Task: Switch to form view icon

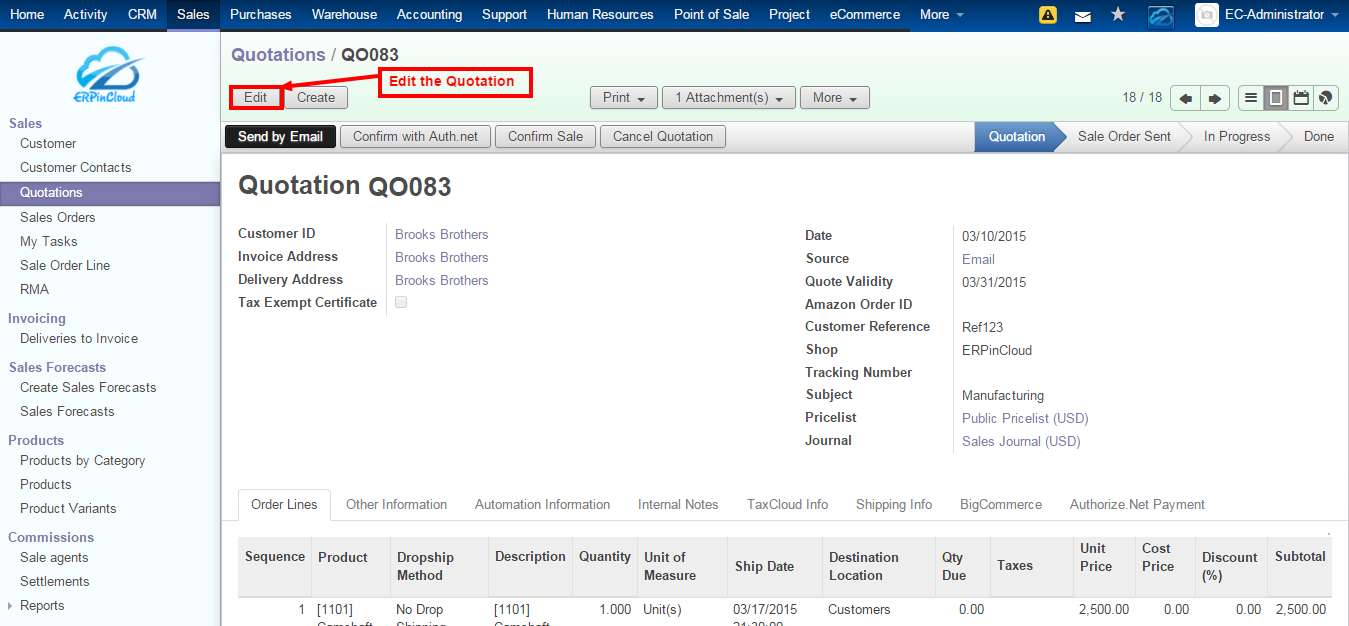Action: coord(1276,98)
